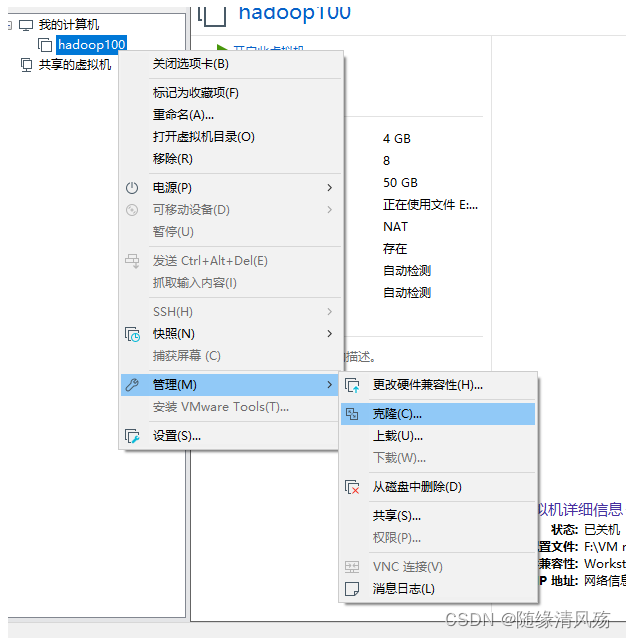
Task: Expand the SSH(H) submenu arrow
Action: click(x=329, y=312)
